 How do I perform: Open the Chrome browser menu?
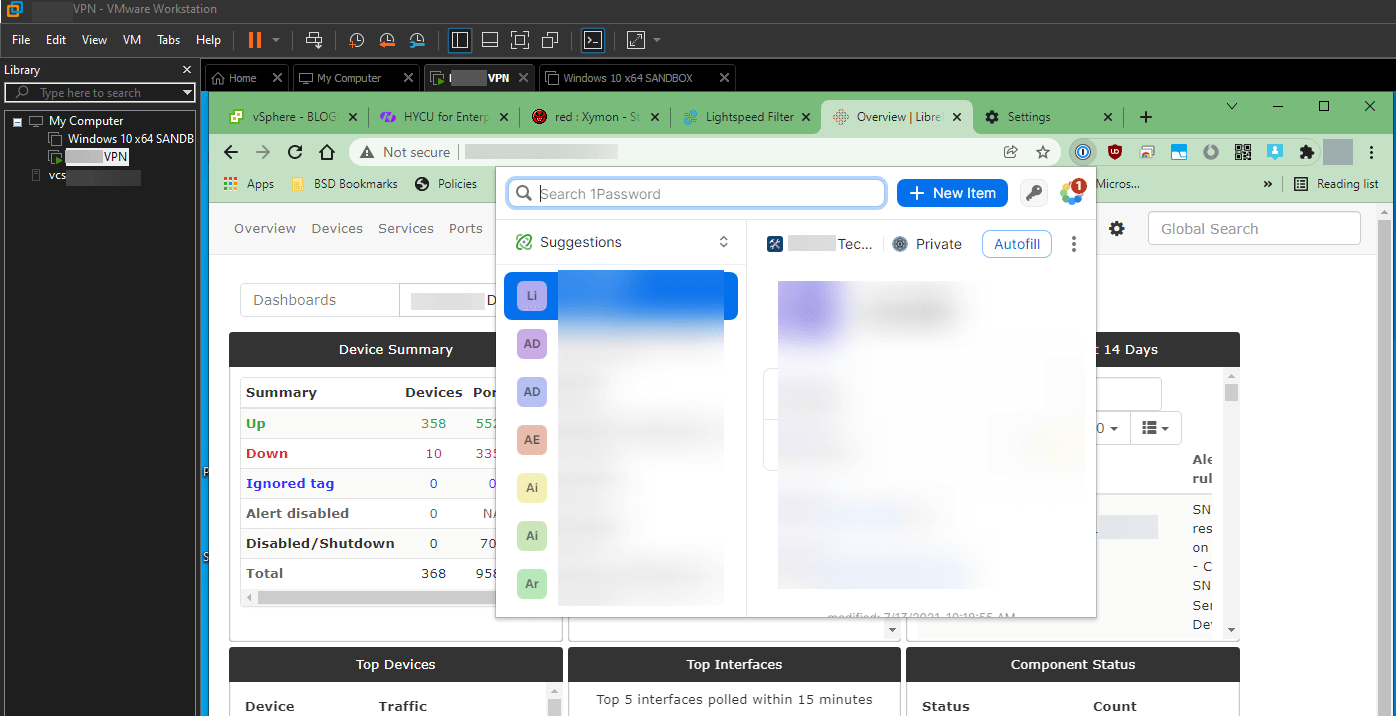[1371, 151]
